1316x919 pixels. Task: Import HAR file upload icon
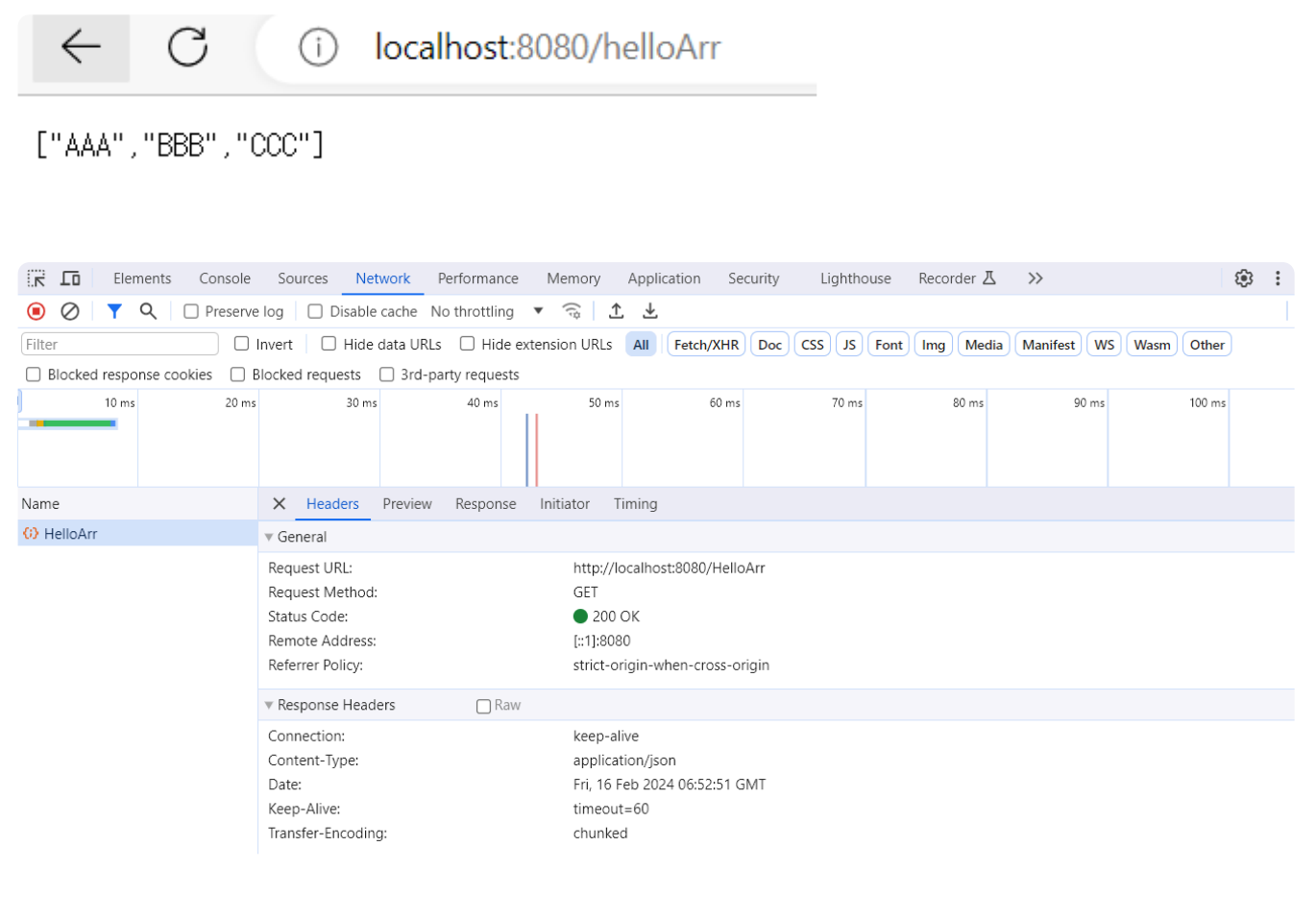click(617, 311)
